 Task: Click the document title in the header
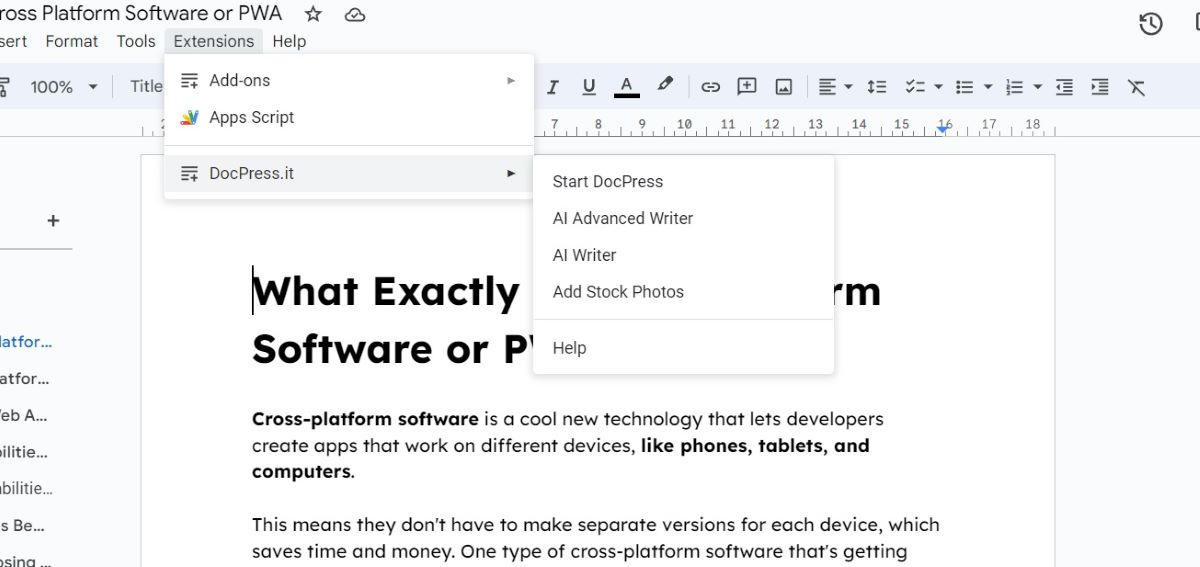click(x=141, y=13)
